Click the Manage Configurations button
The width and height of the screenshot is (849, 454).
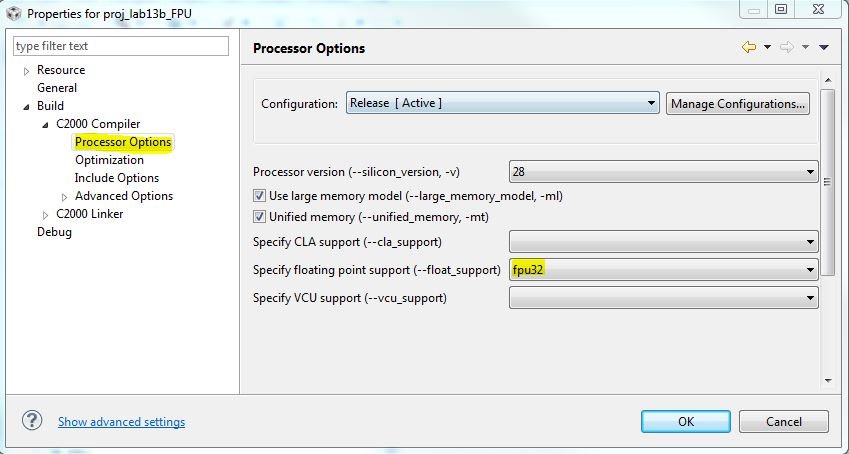click(737, 103)
